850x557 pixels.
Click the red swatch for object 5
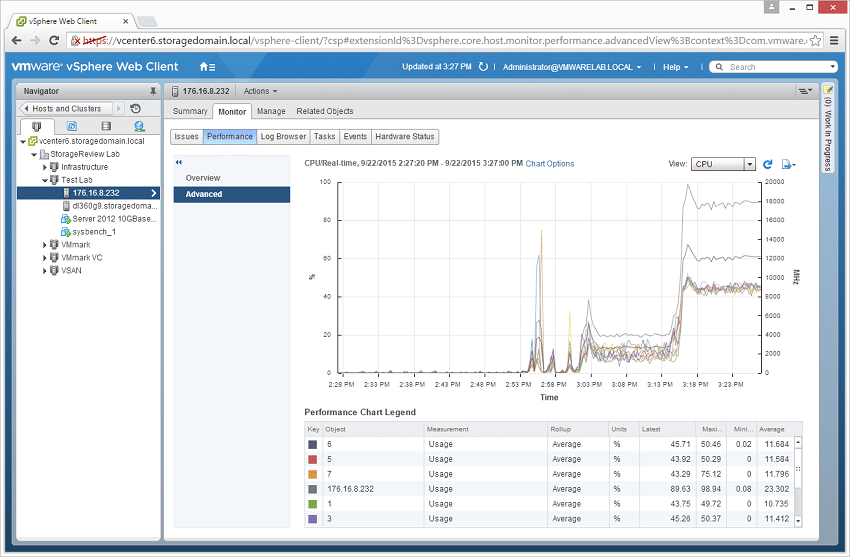point(313,459)
